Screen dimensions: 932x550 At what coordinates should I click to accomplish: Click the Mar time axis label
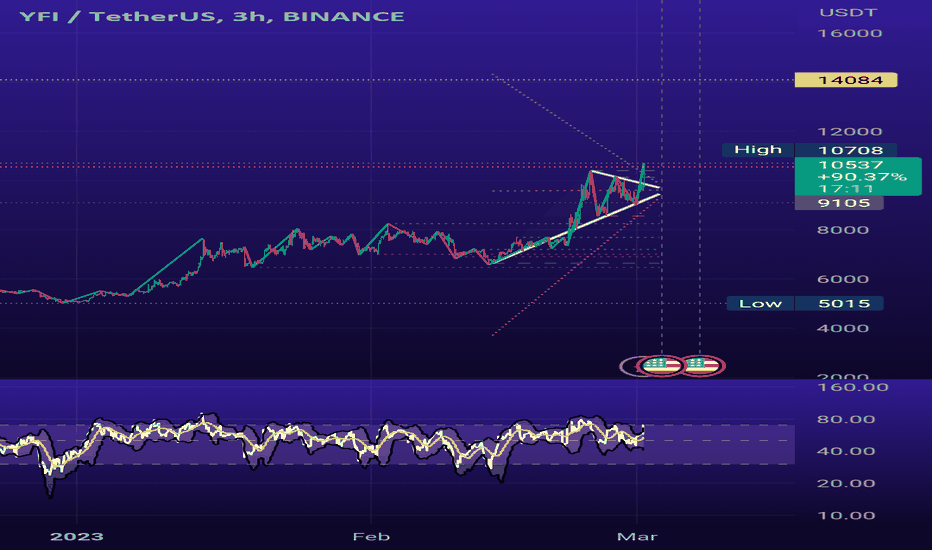coord(637,536)
